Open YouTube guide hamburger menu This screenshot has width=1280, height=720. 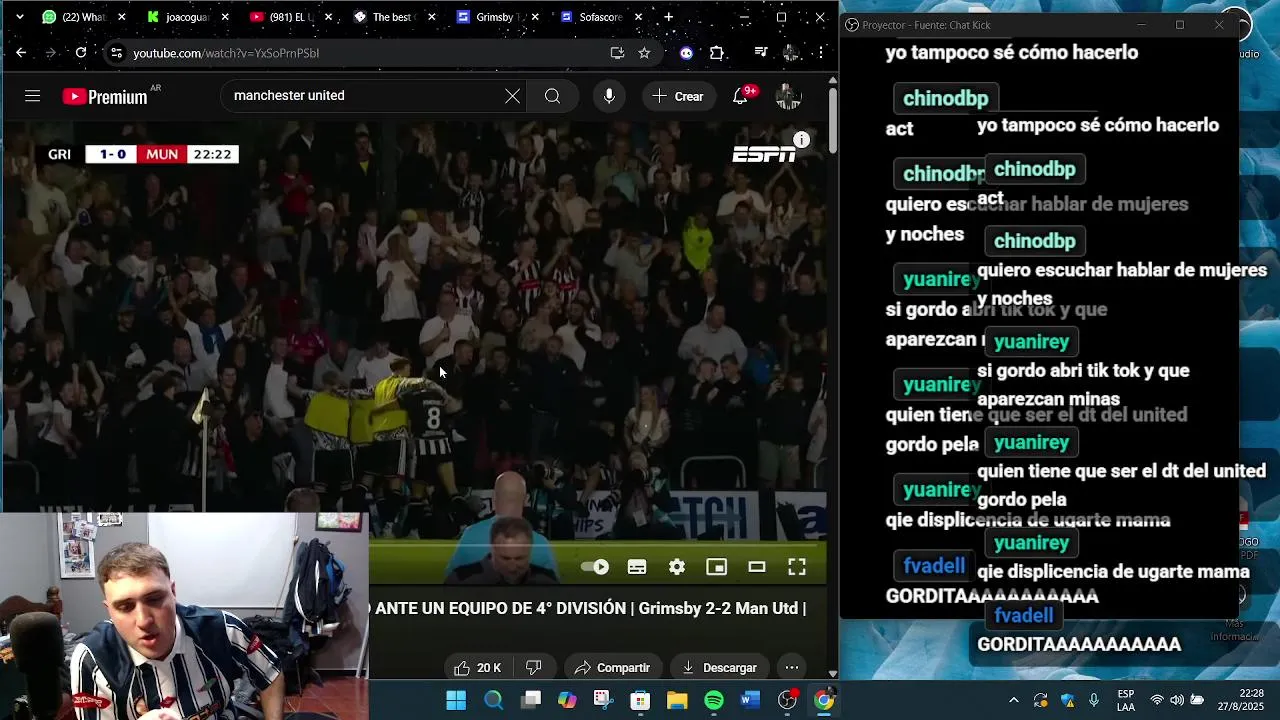point(32,96)
